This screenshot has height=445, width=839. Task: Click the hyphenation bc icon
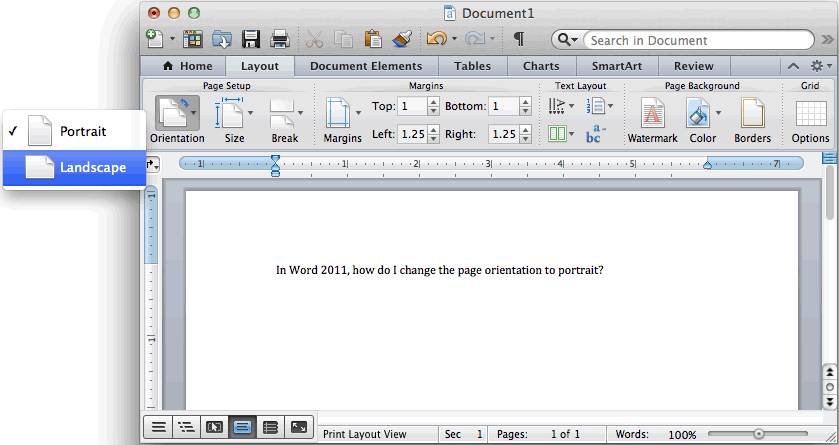(x=596, y=134)
